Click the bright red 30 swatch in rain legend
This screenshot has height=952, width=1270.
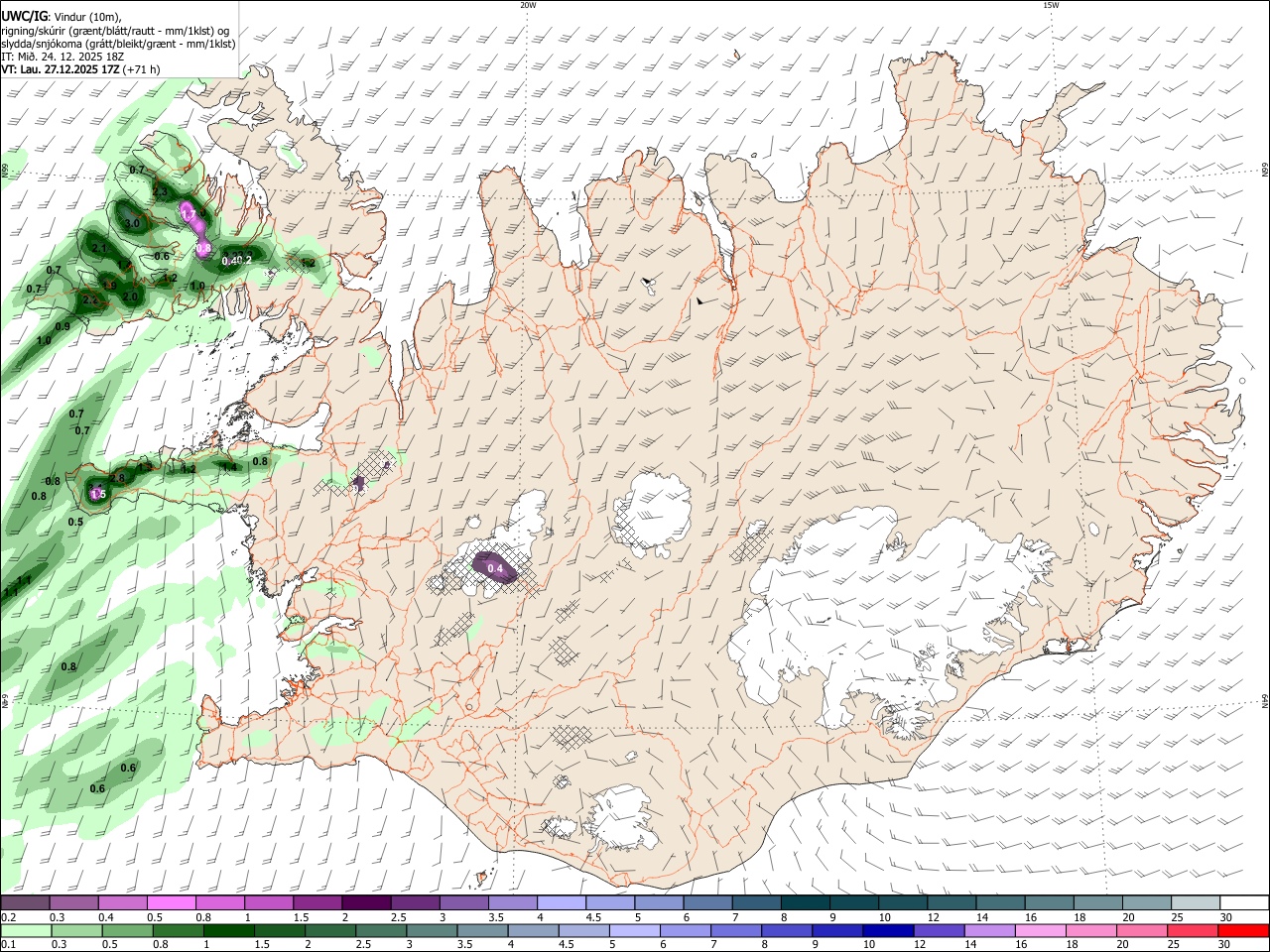click(x=1244, y=930)
